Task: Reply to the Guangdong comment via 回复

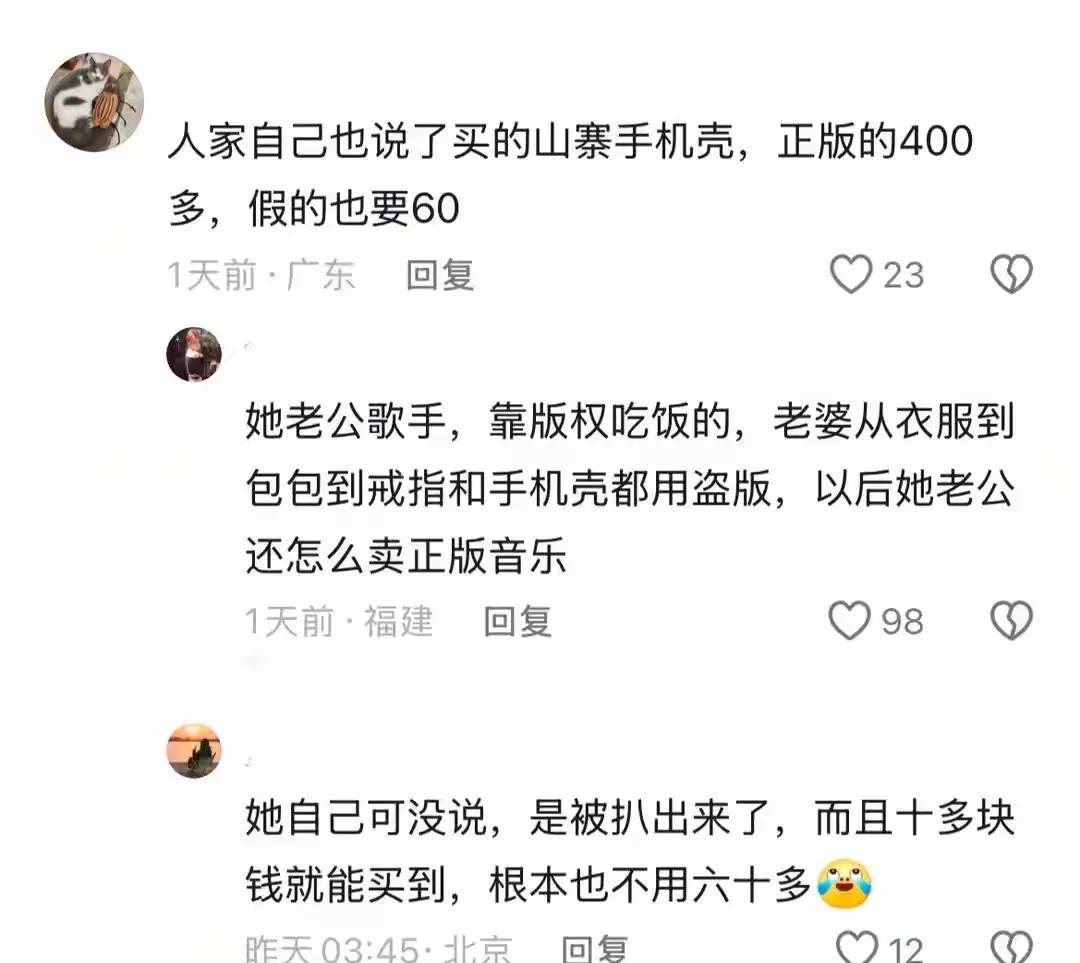Action: 440,275
